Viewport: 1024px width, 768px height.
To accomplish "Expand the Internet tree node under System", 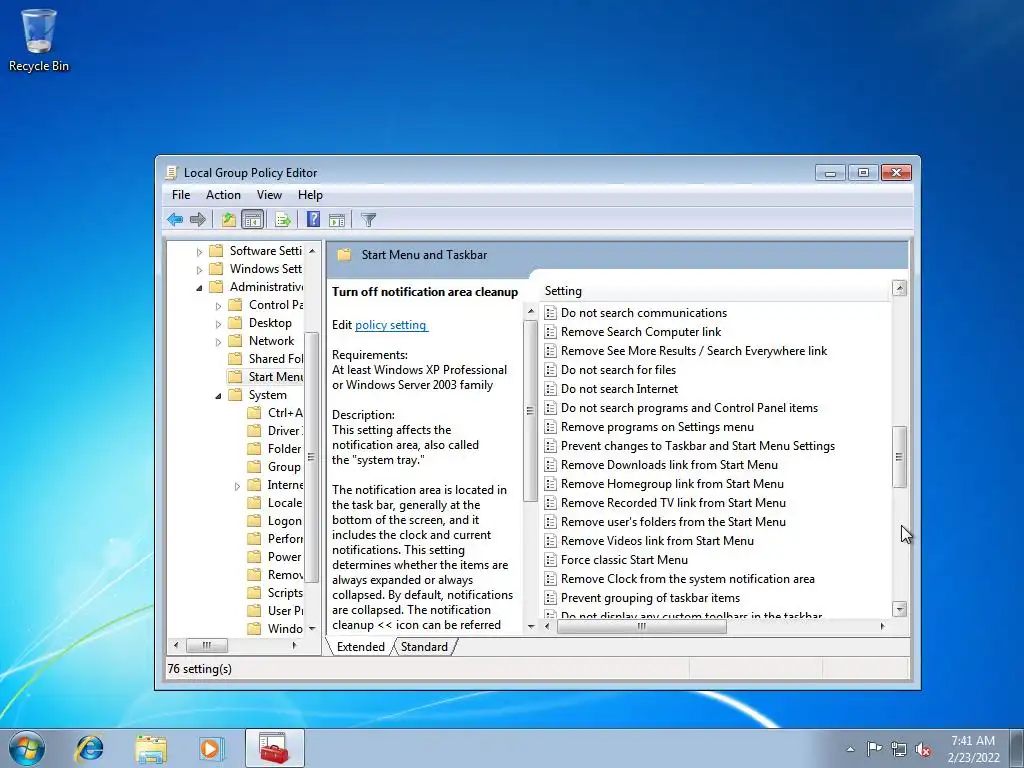I will point(237,486).
